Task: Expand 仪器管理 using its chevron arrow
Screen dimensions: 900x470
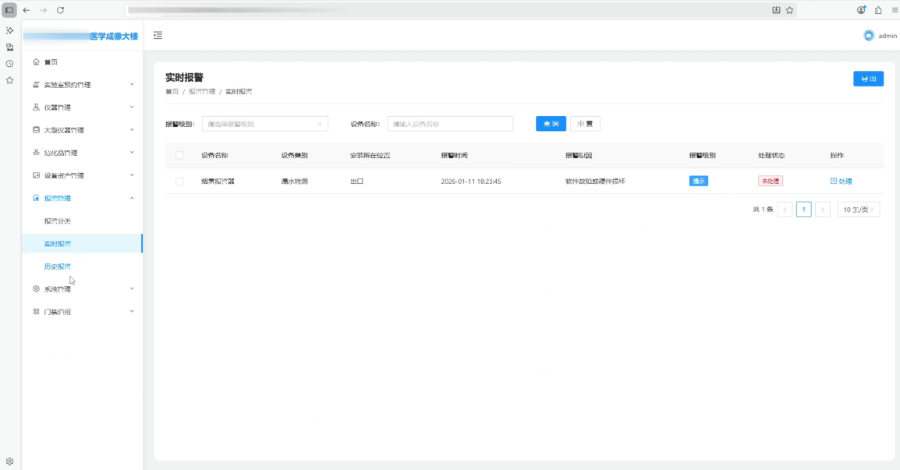Action: [131, 107]
